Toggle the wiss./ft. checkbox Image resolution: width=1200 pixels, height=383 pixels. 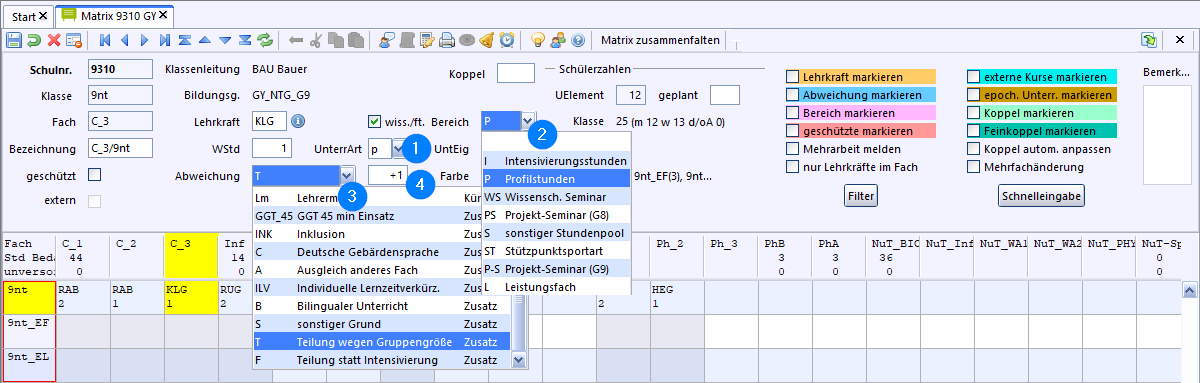pyautogui.click(x=375, y=121)
